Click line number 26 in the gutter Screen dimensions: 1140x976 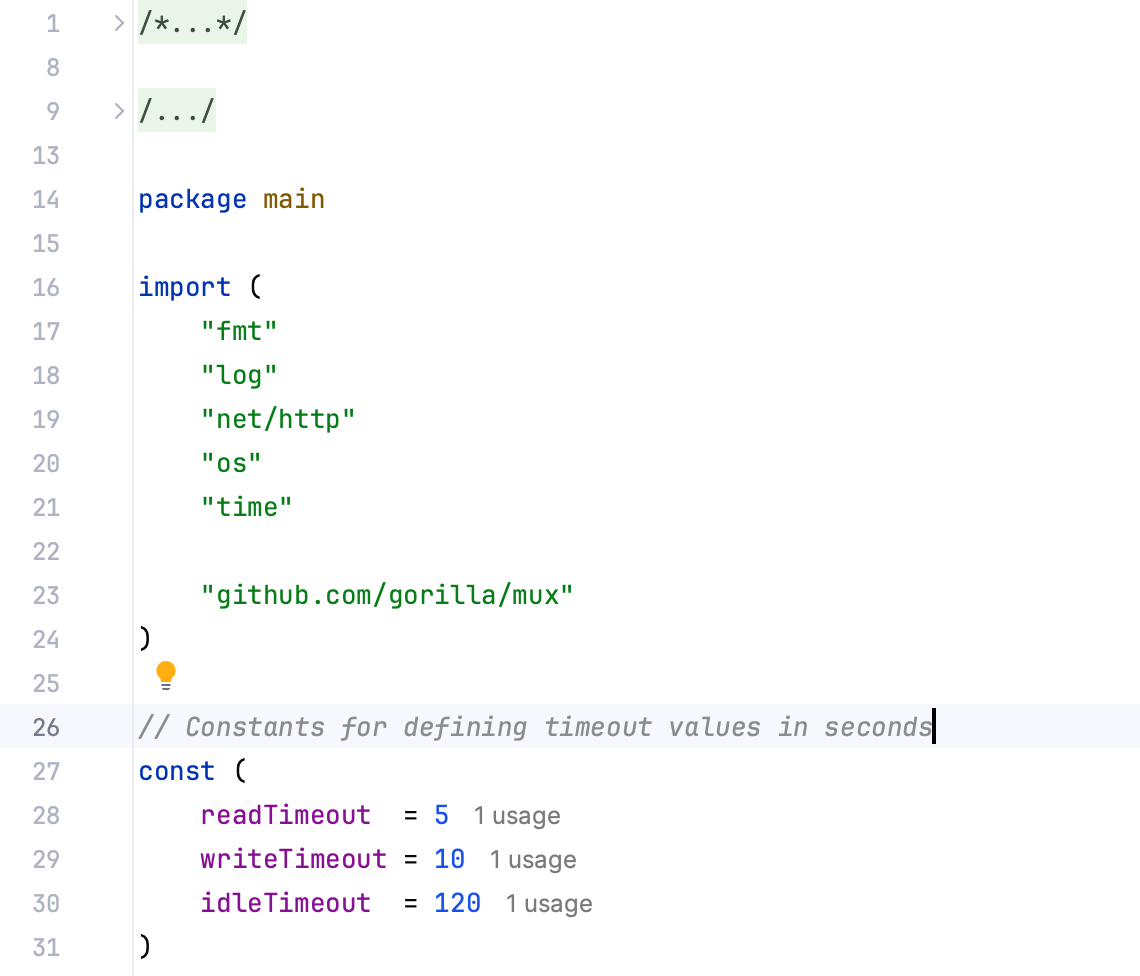(x=46, y=727)
